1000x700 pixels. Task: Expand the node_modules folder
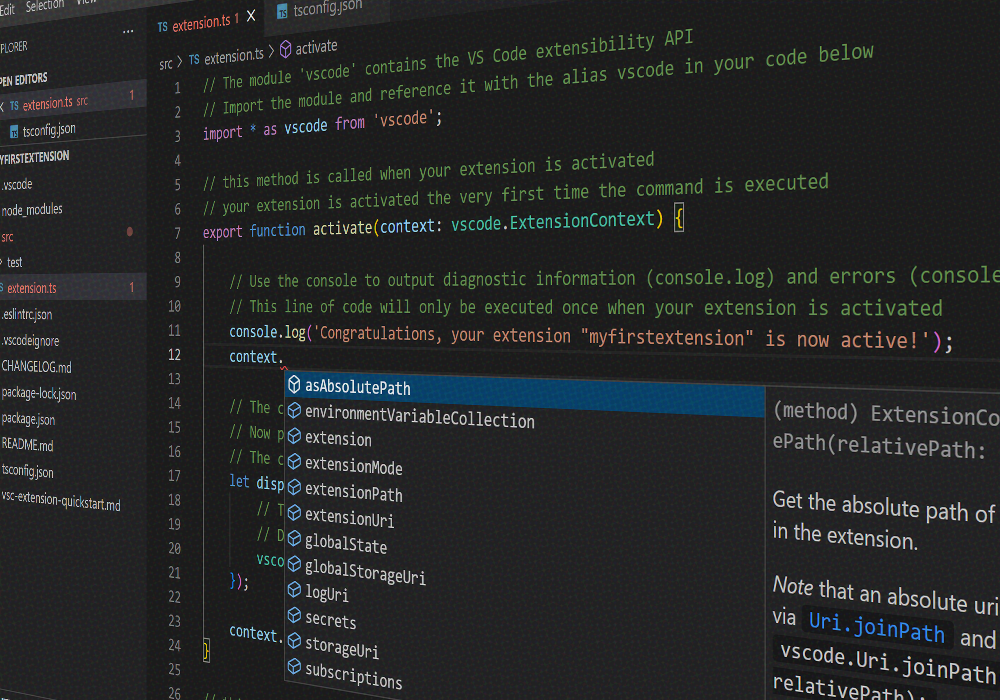[x=32, y=210]
